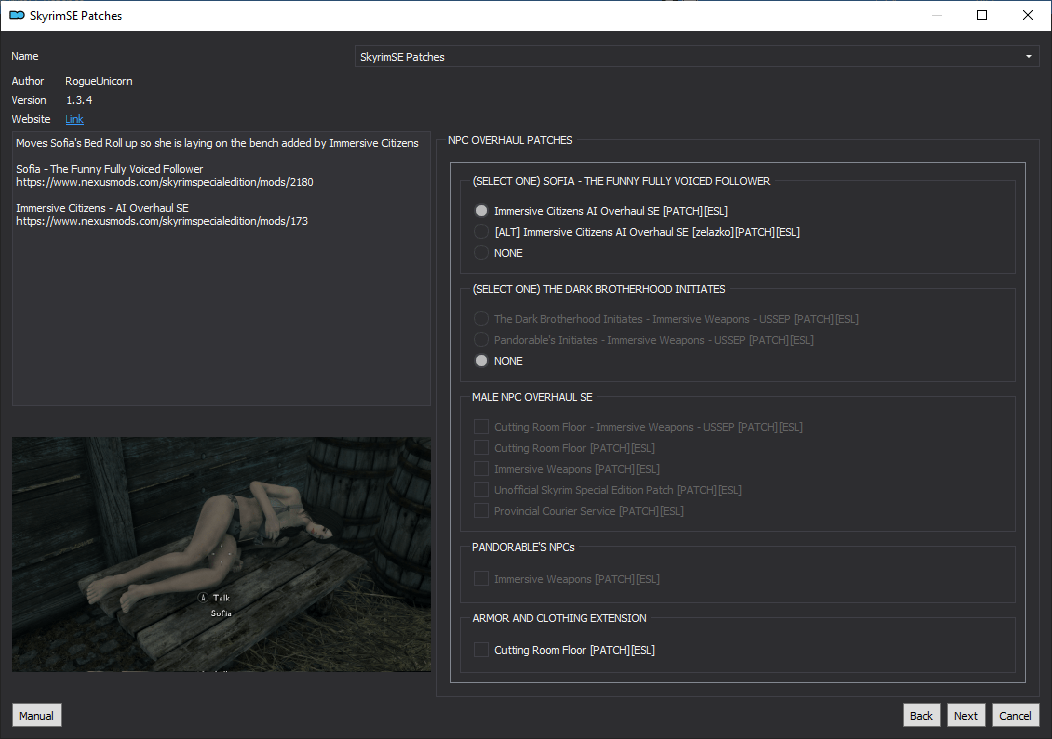
Task: Open the Website Link
Action: (x=74, y=119)
